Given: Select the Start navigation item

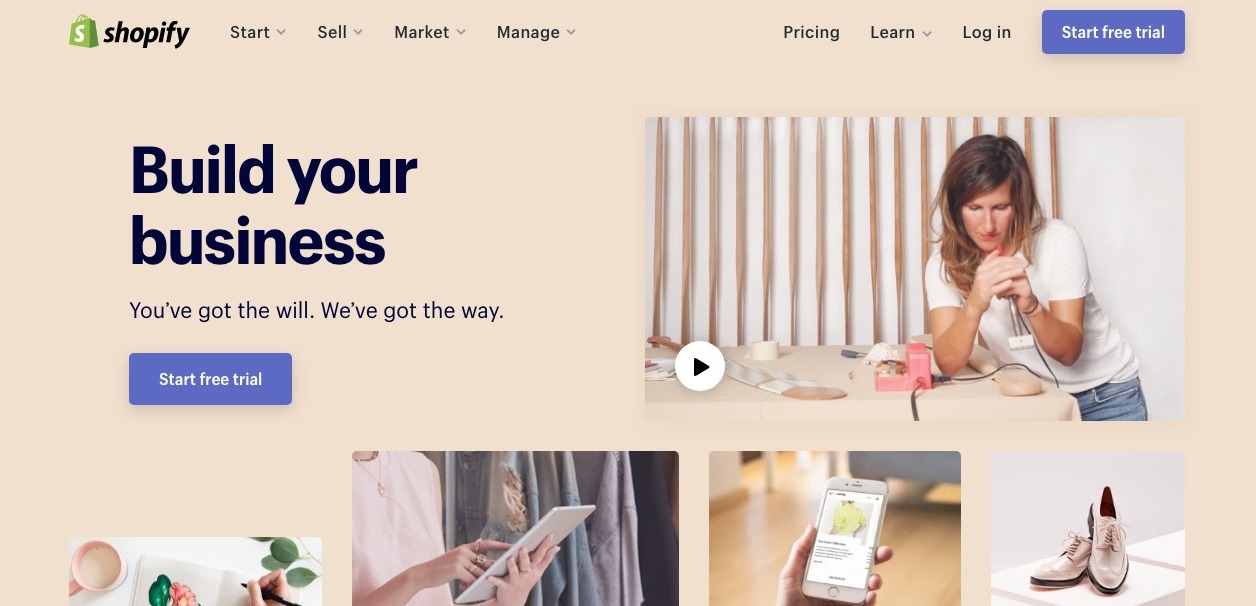Looking at the screenshot, I should click(249, 32).
